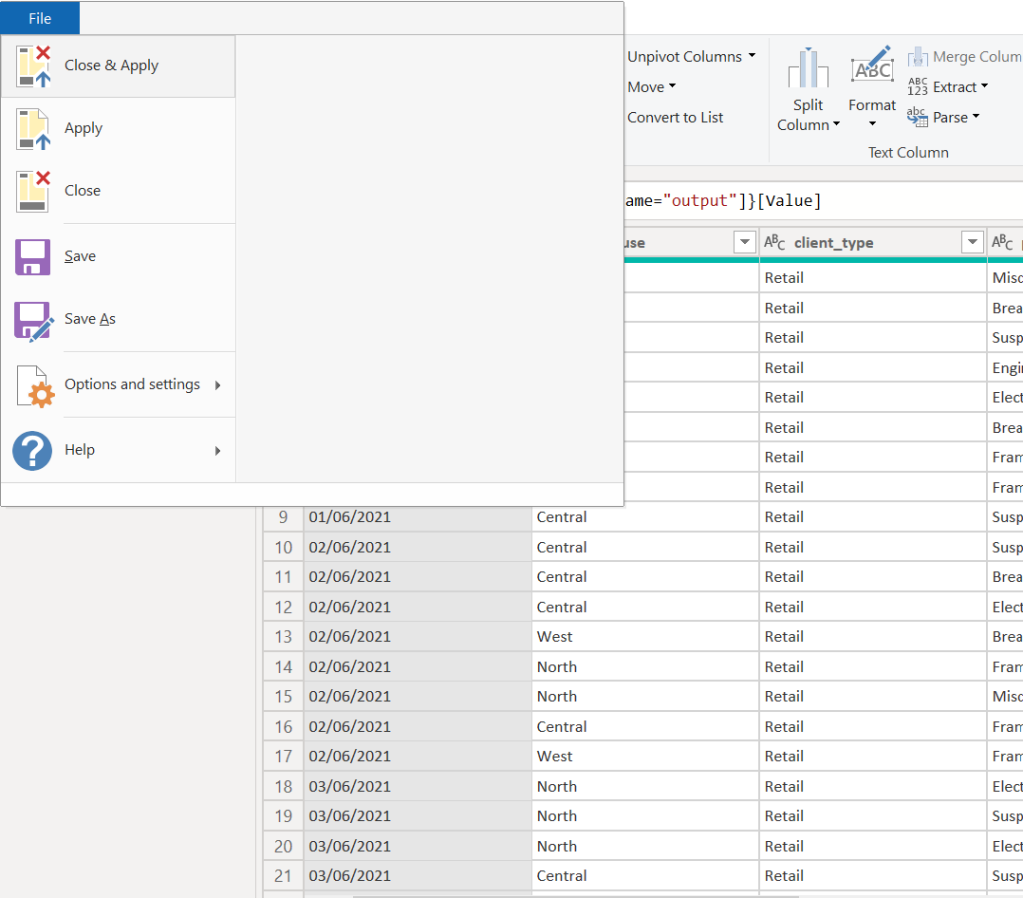The width and height of the screenshot is (1023, 898).
Task: Click the client_type column header
Action: 873,242
